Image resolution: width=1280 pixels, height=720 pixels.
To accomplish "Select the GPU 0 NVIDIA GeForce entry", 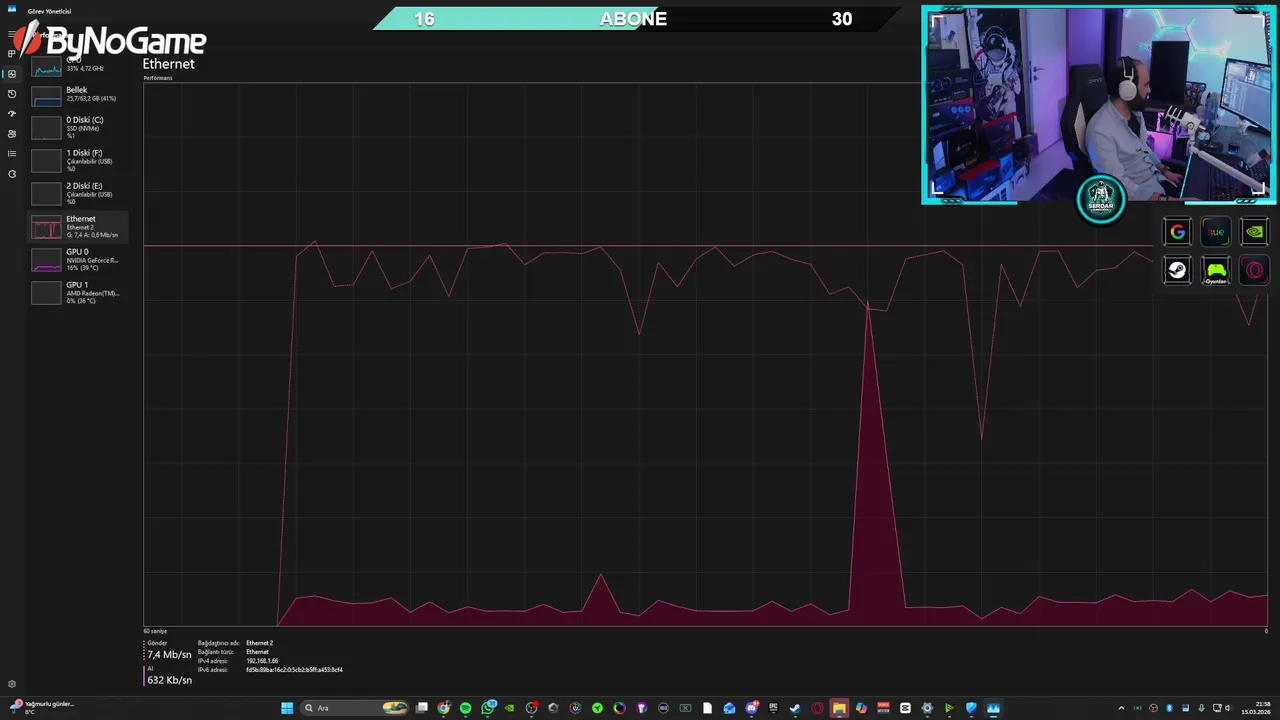I will [x=78, y=260].
